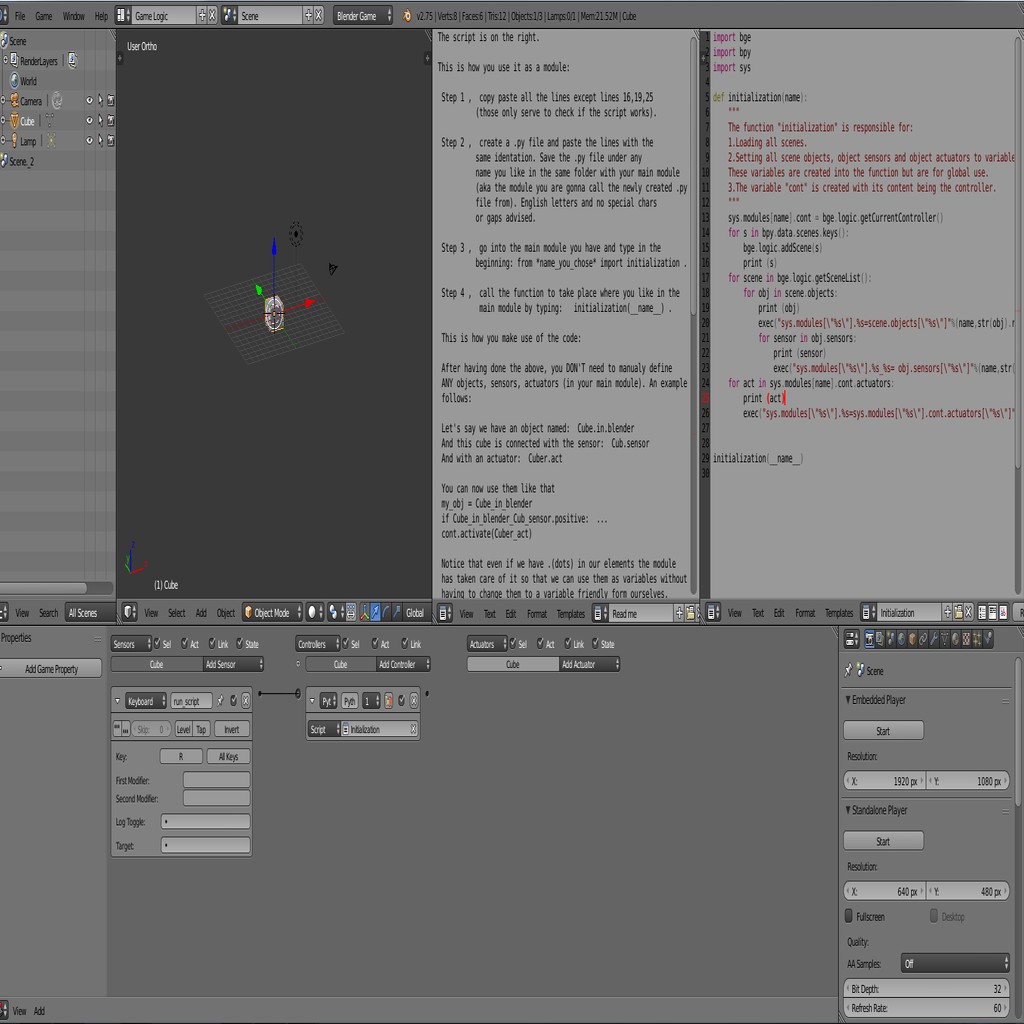Click the All Keys button on the sensor
This screenshot has height=1024, width=1024.
click(x=228, y=756)
